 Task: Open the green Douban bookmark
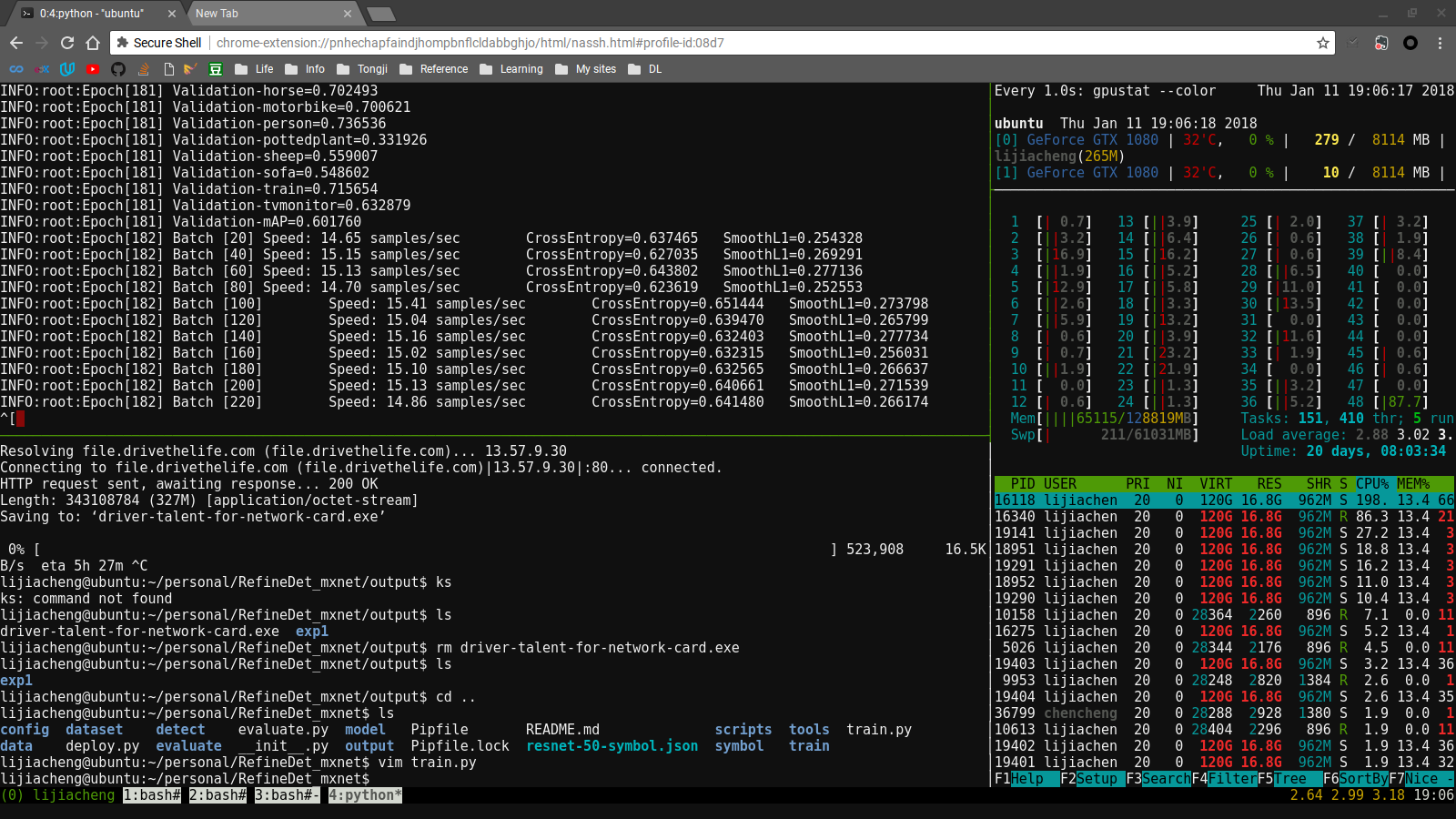[x=216, y=69]
